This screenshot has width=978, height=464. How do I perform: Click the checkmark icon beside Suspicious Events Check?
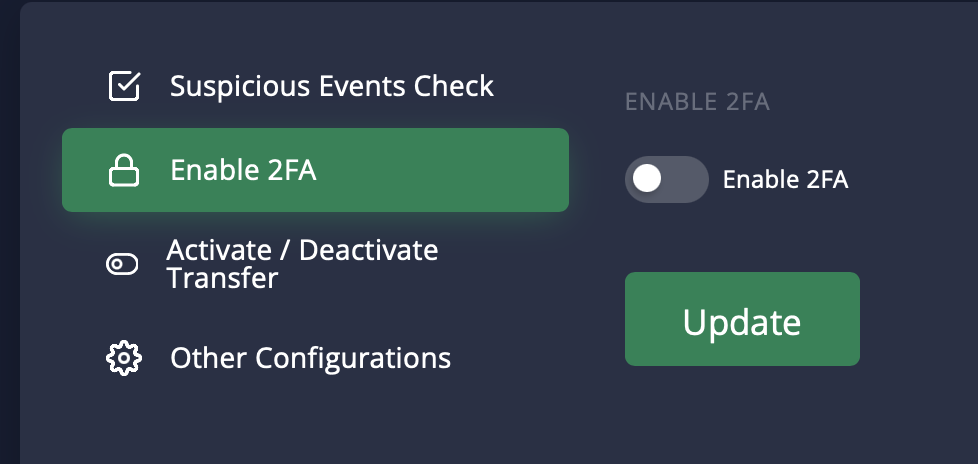[124, 86]
